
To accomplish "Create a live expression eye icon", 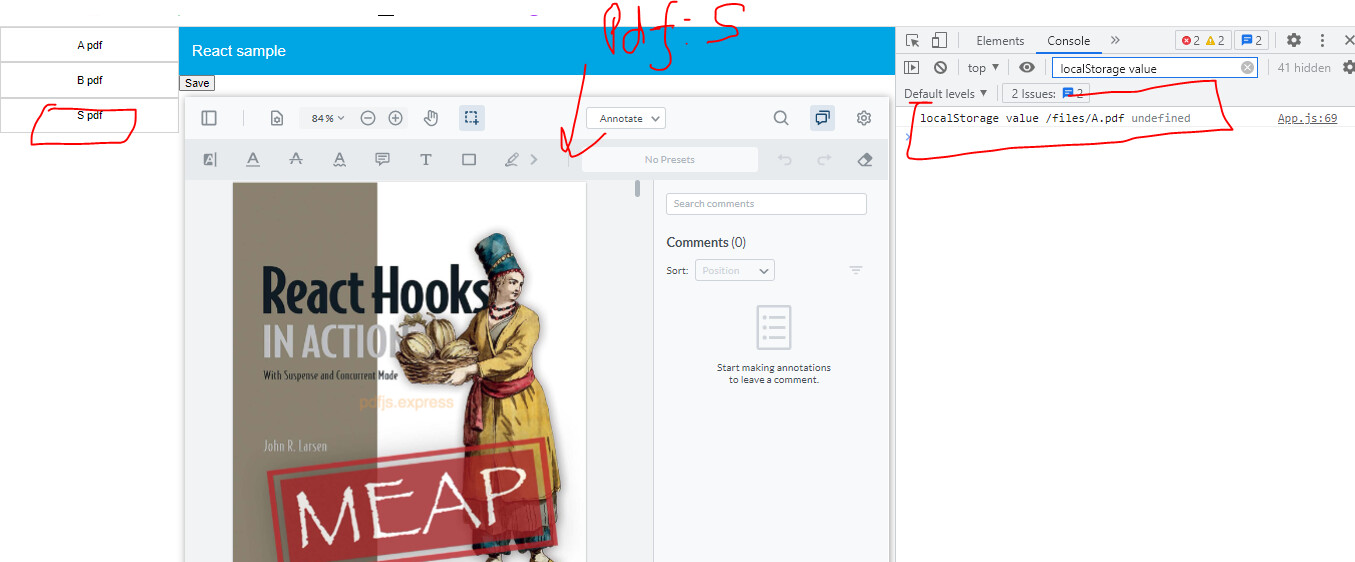I will (1027, 67).
